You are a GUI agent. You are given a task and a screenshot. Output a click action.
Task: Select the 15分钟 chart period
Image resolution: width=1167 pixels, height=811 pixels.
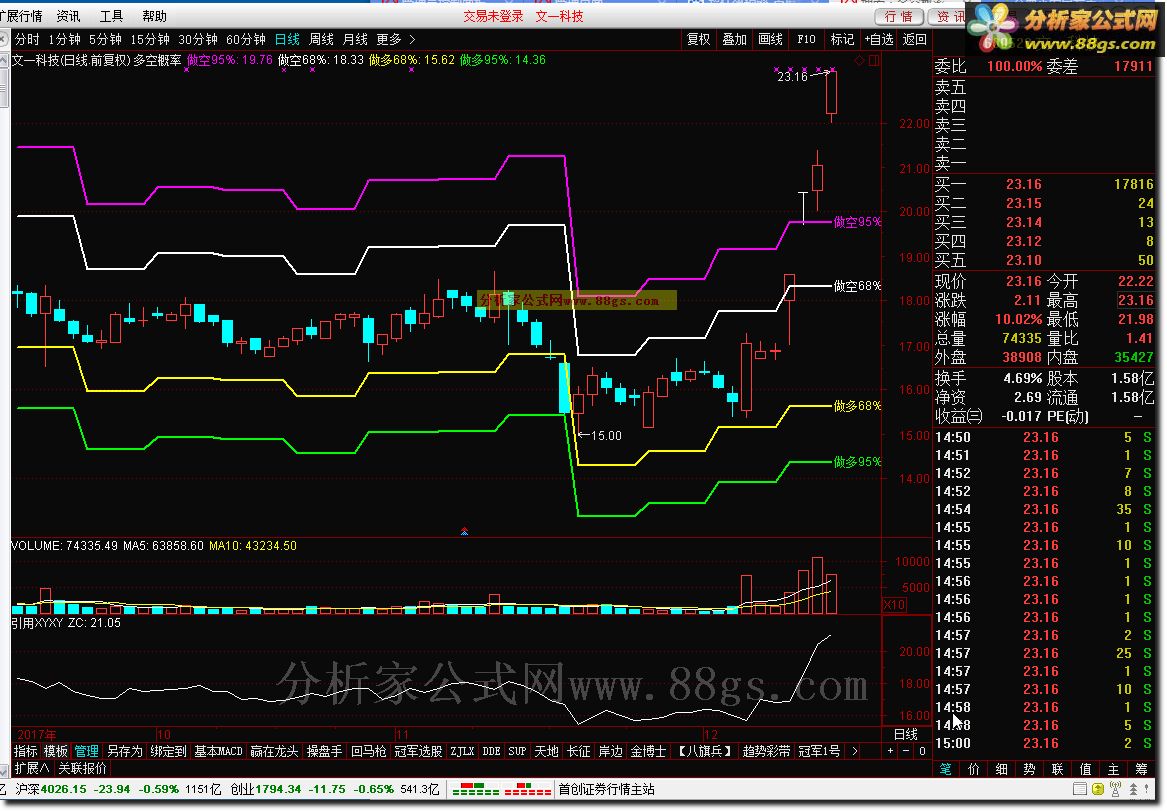tap(150, 39)
